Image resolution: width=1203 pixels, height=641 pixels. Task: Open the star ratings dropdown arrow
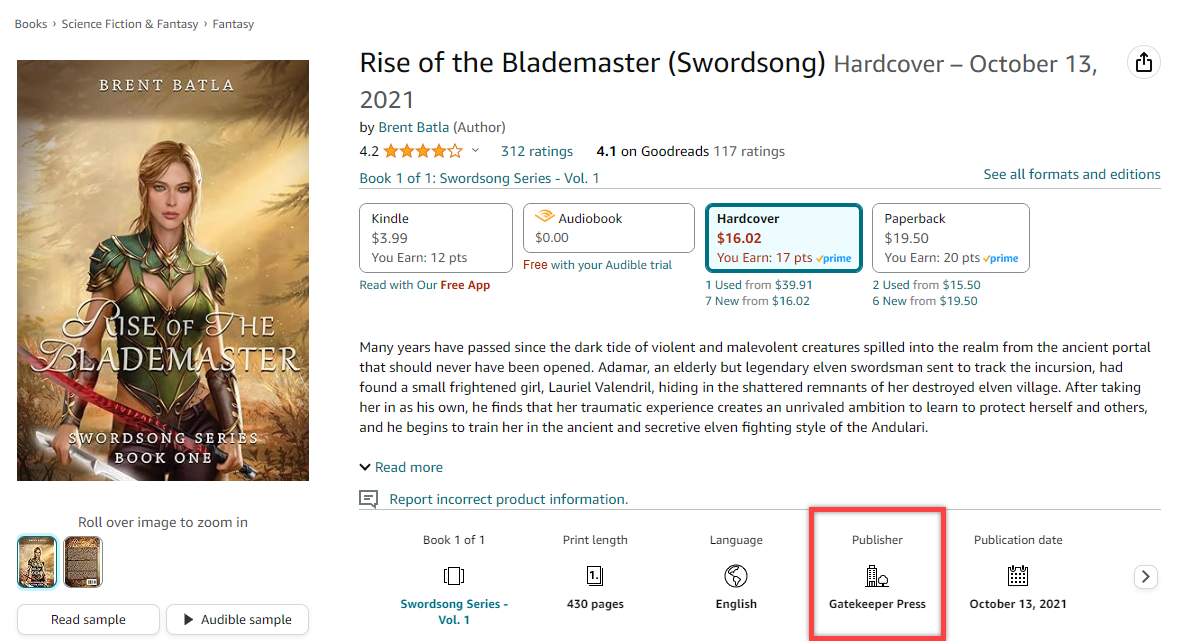(476, 151)
